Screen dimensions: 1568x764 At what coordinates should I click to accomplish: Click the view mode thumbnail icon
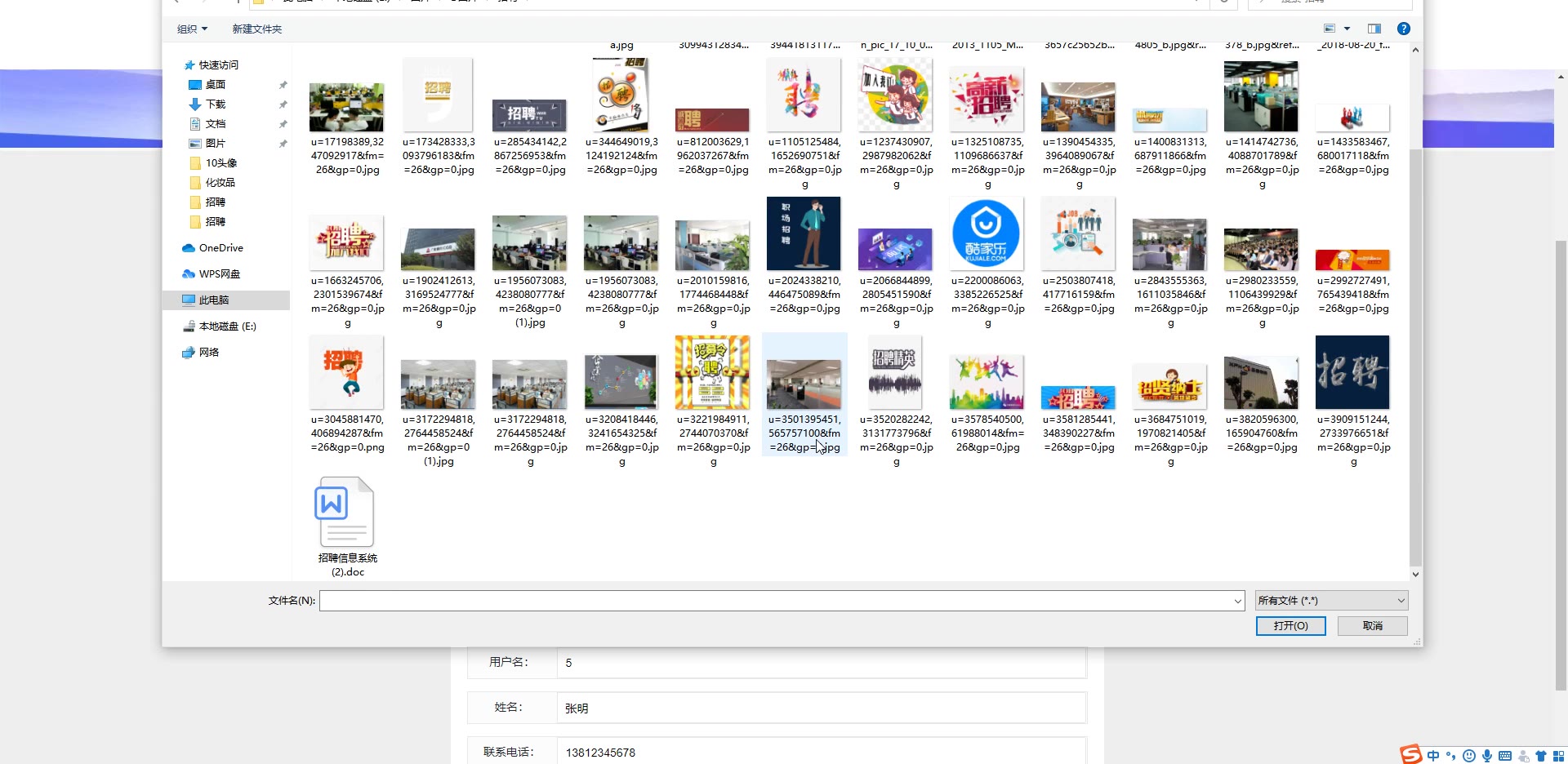1330,29
